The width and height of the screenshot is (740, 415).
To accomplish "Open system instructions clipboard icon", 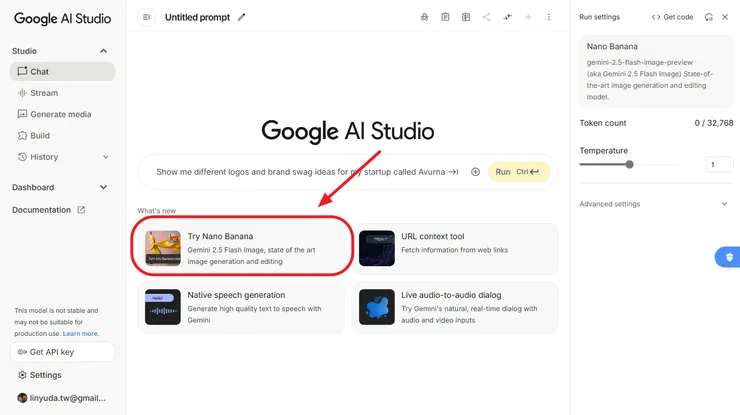I will [x=445, y=17].
